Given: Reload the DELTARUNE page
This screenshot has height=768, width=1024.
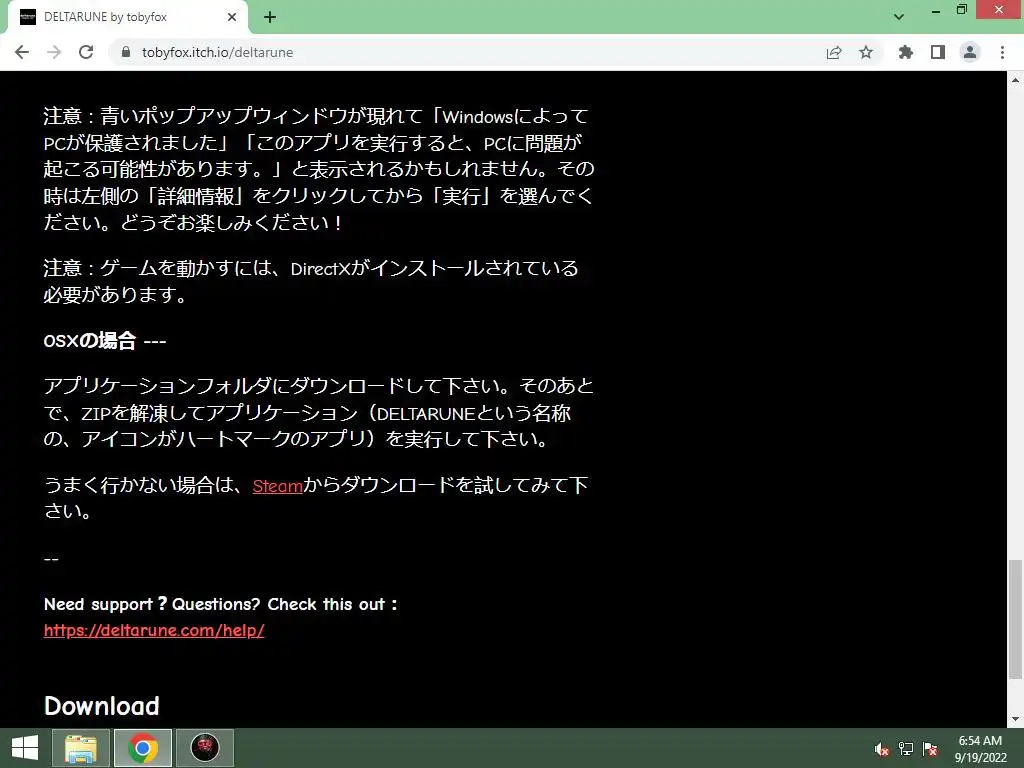Looking at the screenshot, I should tap(86, 52).
